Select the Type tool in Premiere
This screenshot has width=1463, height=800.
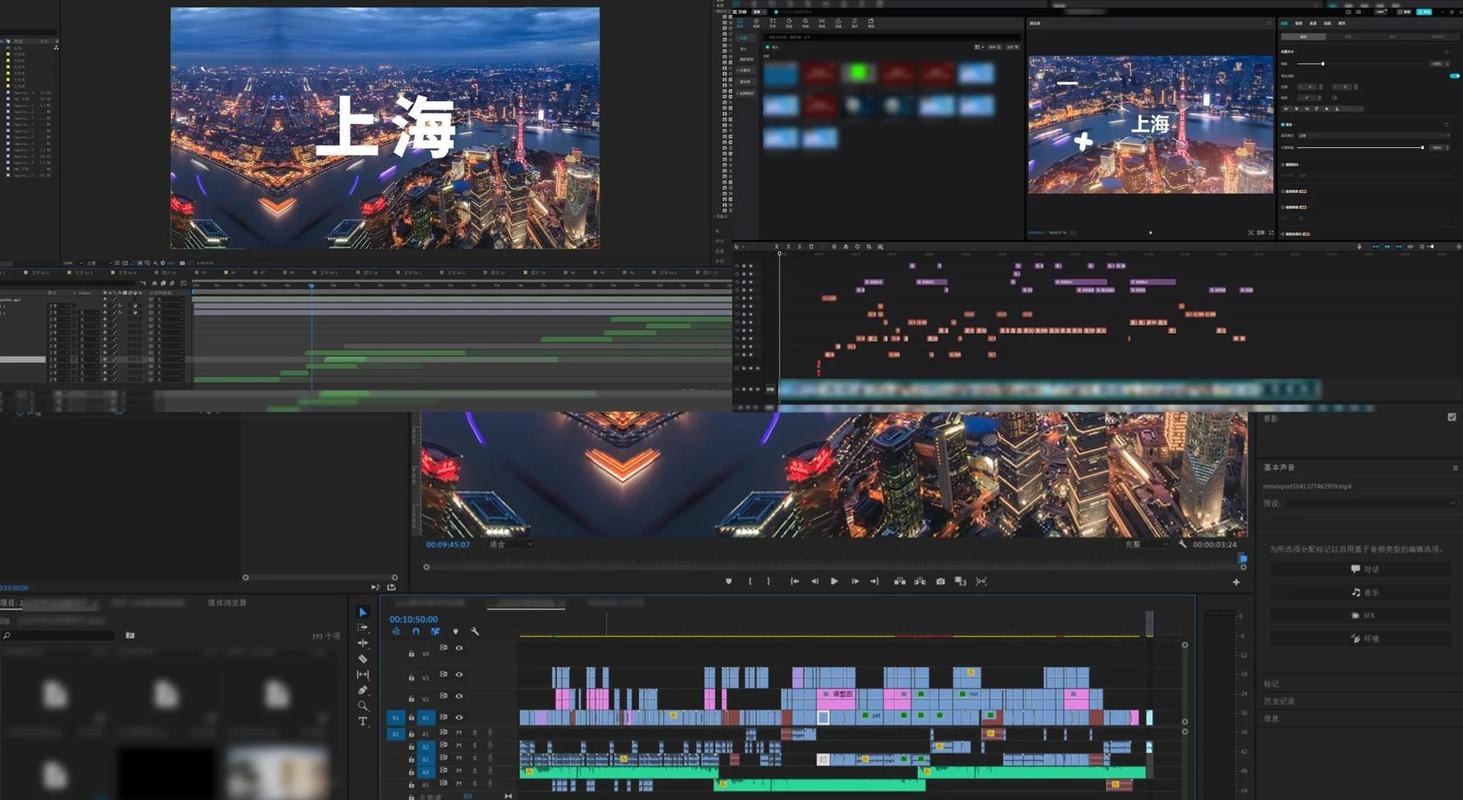(363, 721)
